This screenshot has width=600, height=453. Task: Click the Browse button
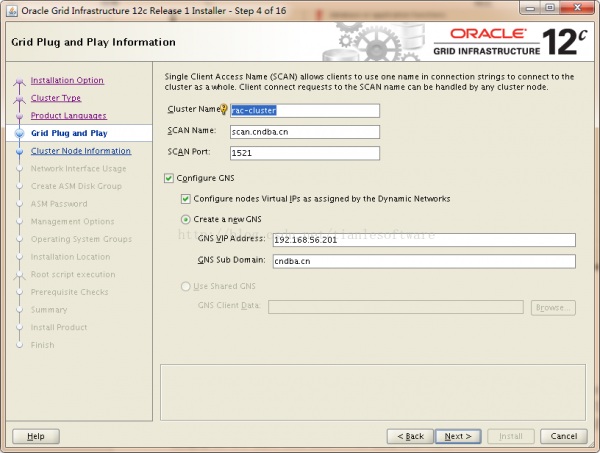[553, 308]
